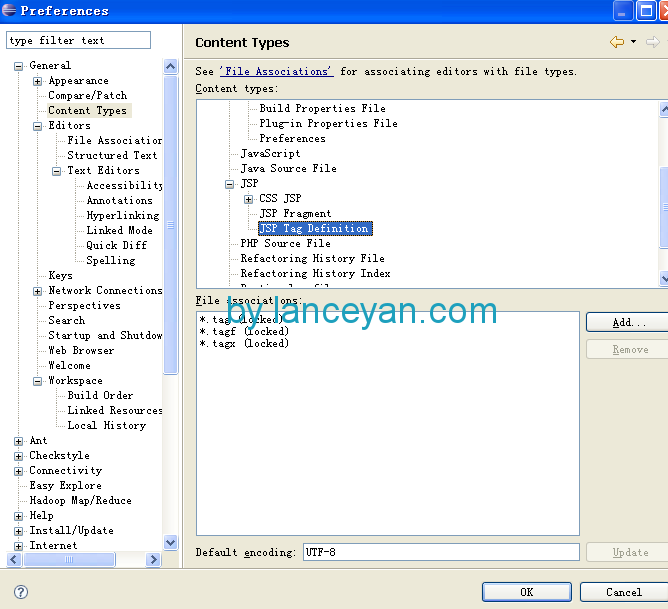Select File Associations under Editors

coord(114,141)
